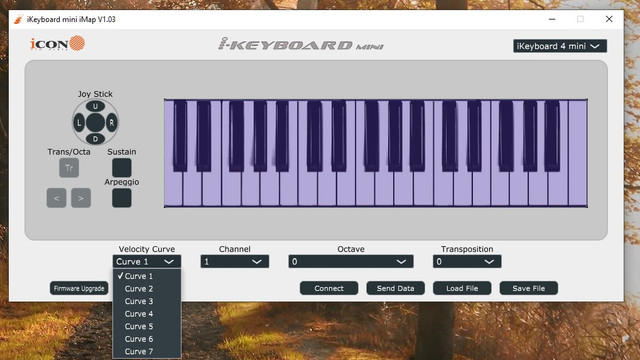Pick Curve 5 velocity option
Viewport: 640px width, 360px height.
tap(147, 327)
